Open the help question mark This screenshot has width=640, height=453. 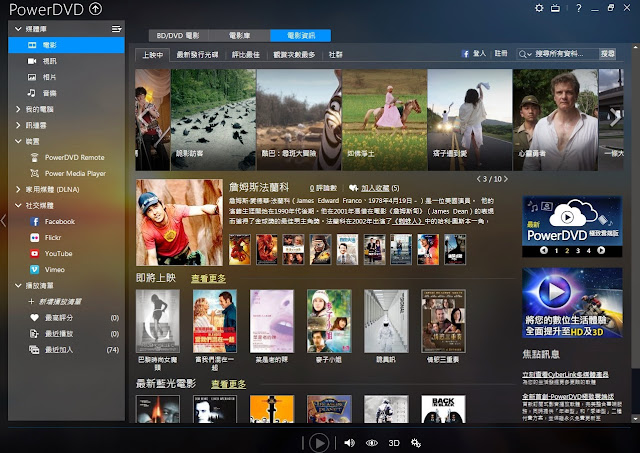(x=578, y=8)
